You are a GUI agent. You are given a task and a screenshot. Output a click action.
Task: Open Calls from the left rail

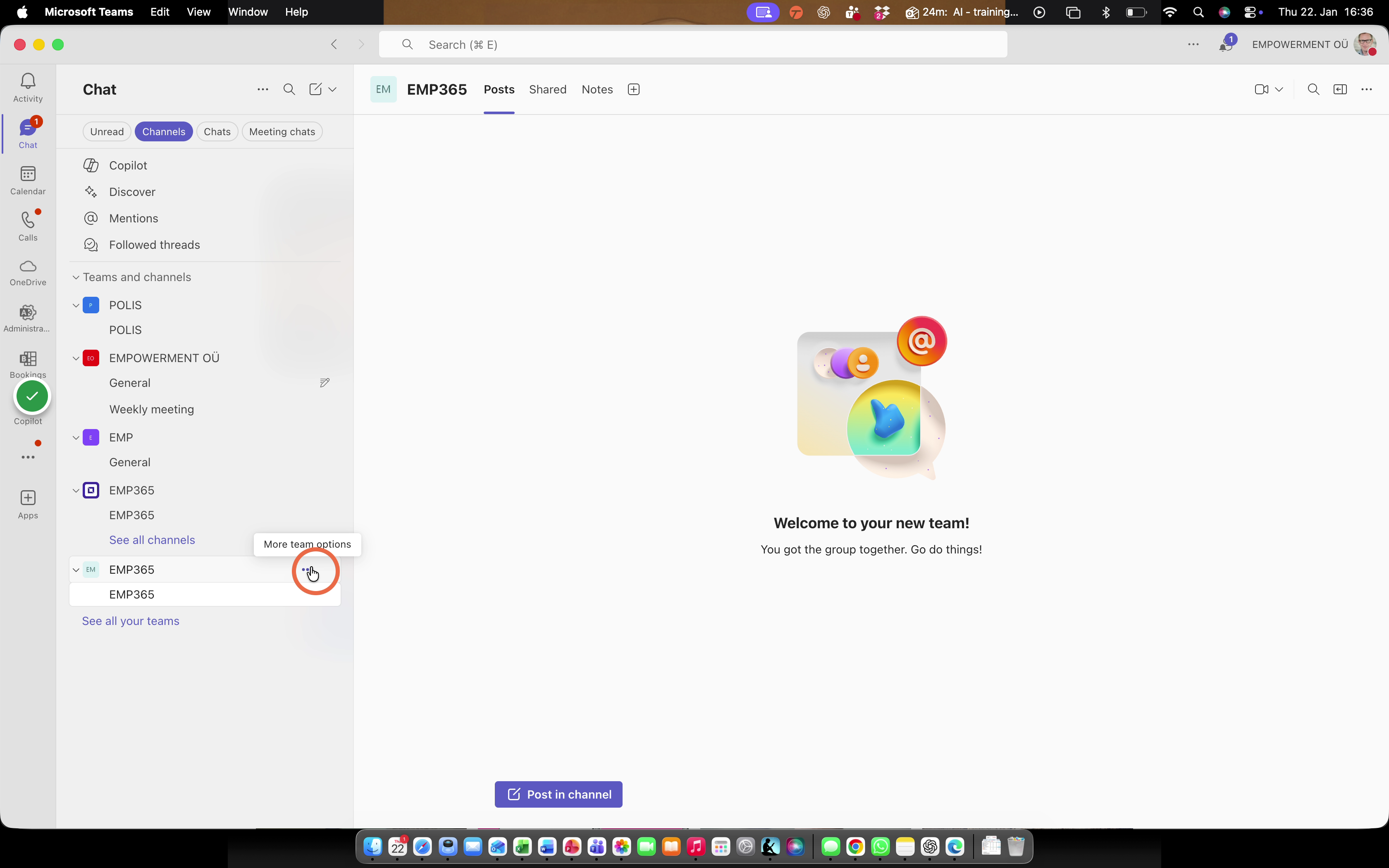pos(28,226)
